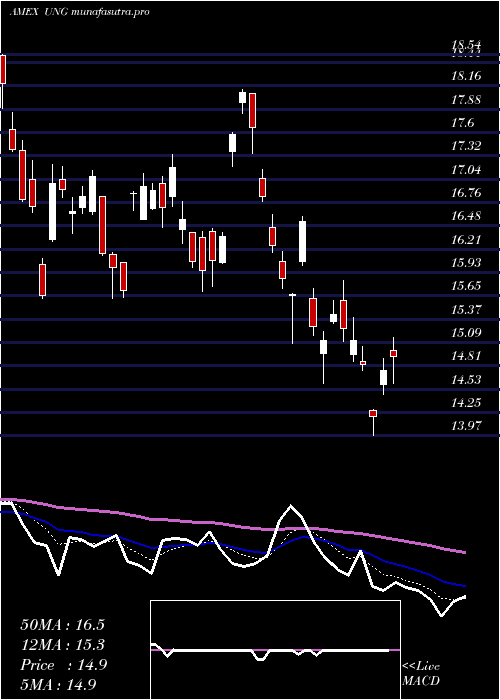Click the 'Price : 14.9' readout

click(x=63, y=665)
